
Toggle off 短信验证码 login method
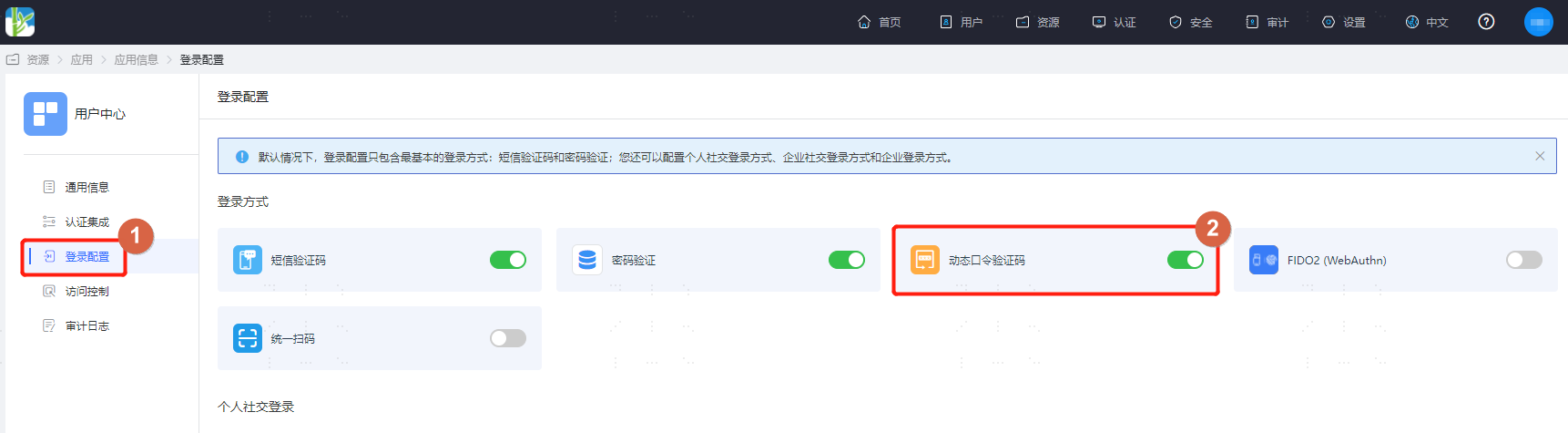[x=508, y=260]
